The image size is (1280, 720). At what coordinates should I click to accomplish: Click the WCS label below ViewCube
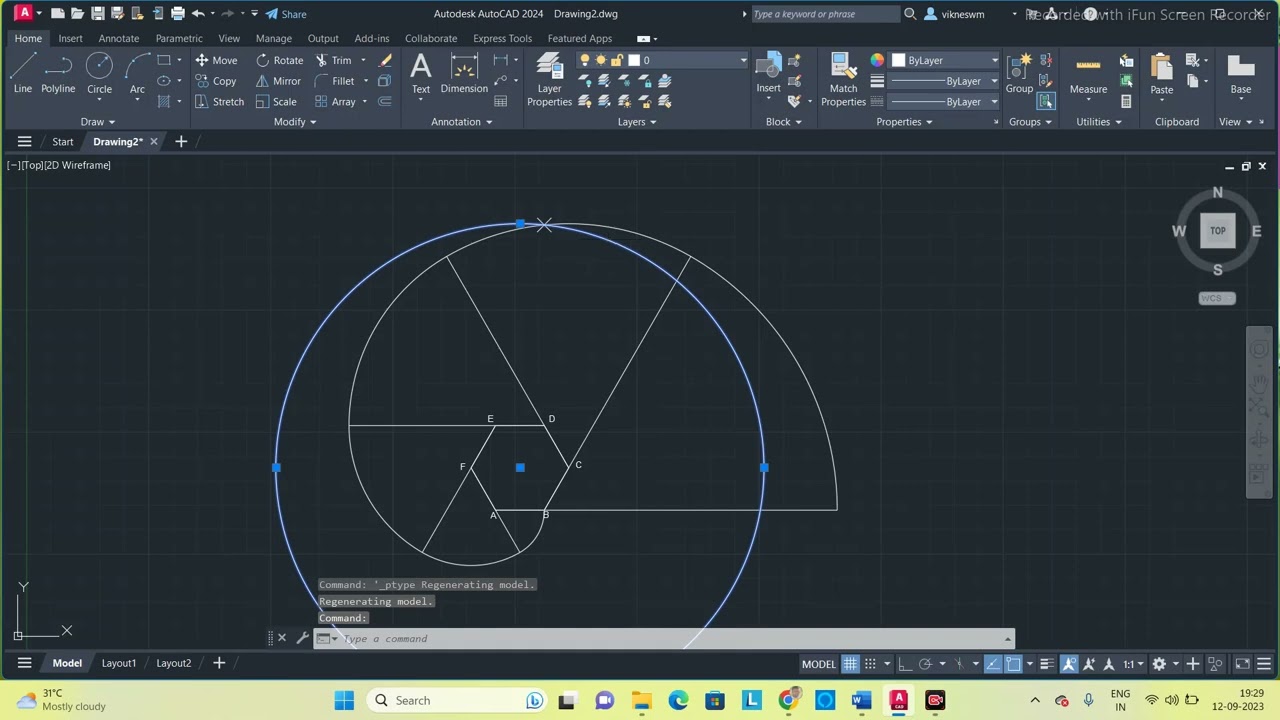click(1217, 298)
